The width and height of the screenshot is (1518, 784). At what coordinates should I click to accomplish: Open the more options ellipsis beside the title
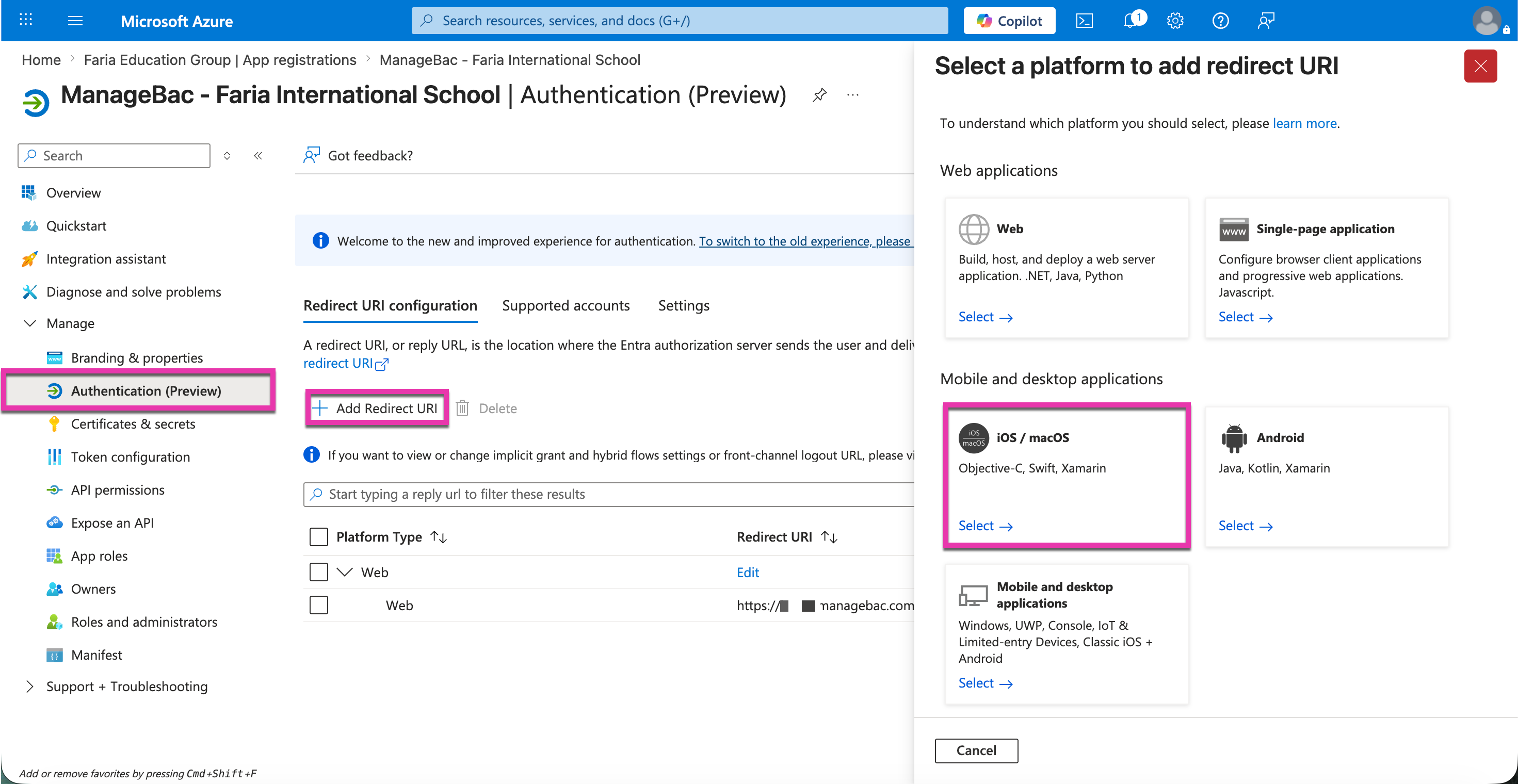(x=853, y=95)
